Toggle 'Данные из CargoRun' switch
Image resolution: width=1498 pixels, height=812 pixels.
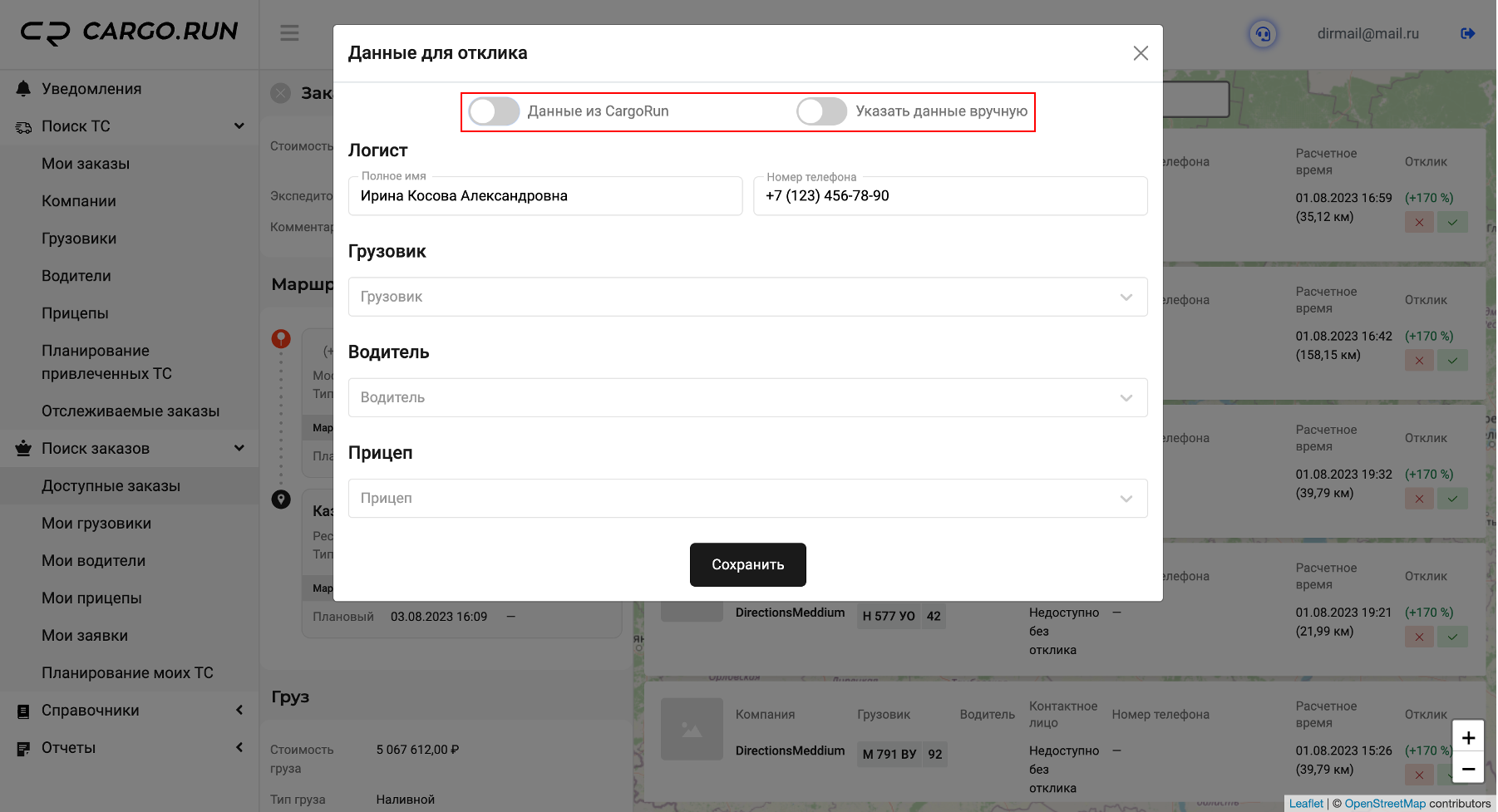494,111
